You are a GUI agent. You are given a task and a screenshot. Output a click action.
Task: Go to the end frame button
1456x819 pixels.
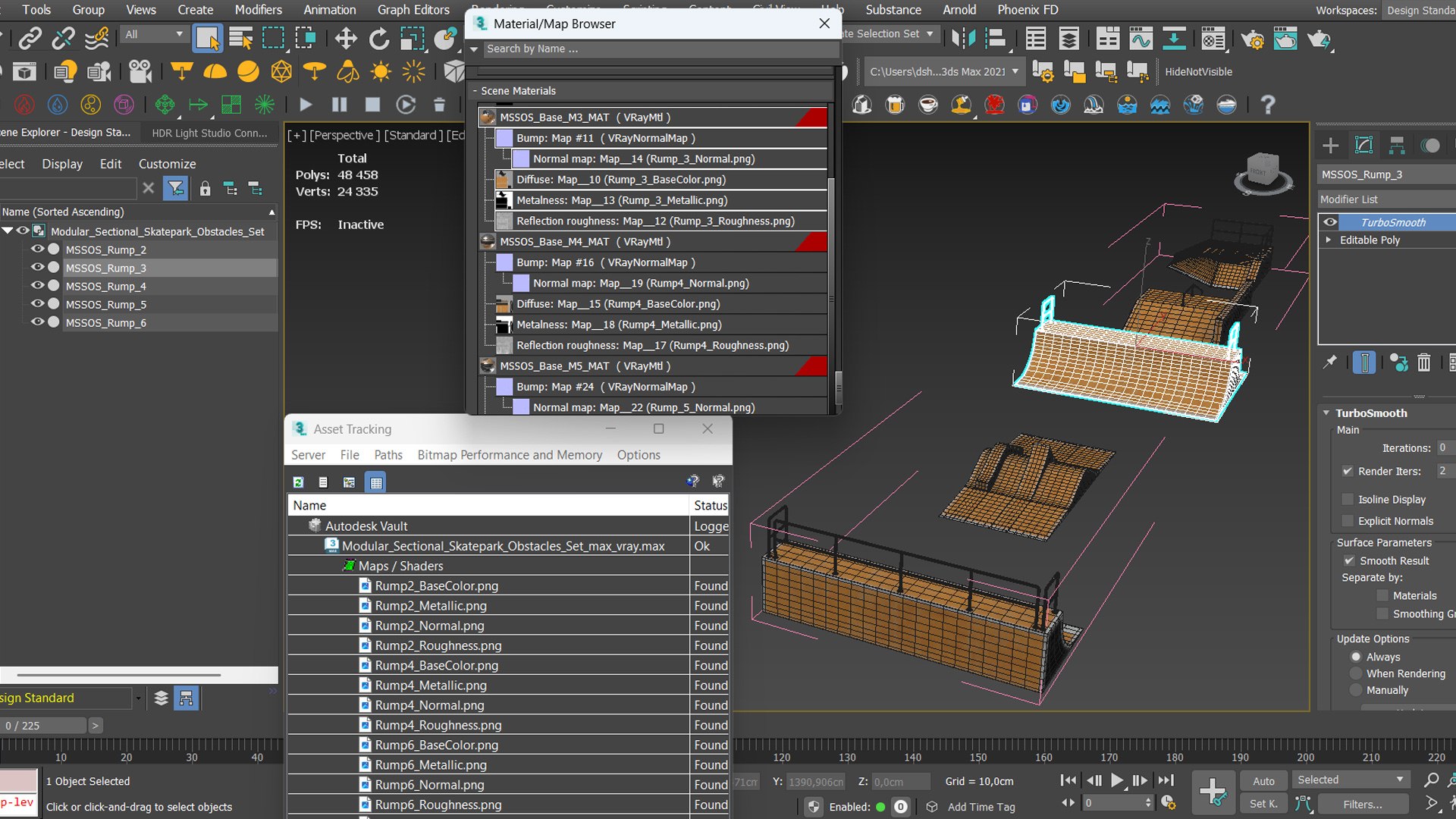coord(1166,780)
